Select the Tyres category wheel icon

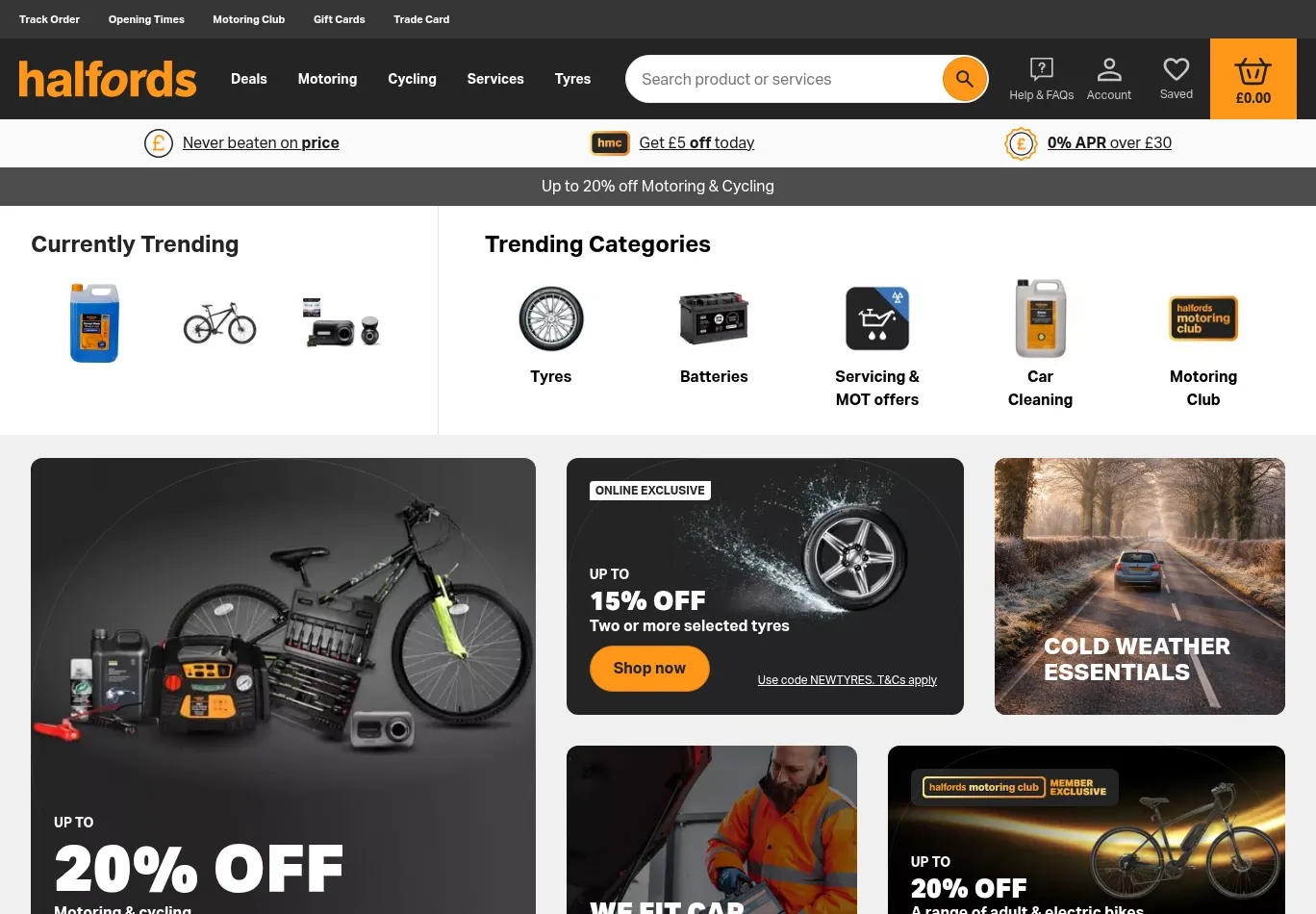pos(551,318)
